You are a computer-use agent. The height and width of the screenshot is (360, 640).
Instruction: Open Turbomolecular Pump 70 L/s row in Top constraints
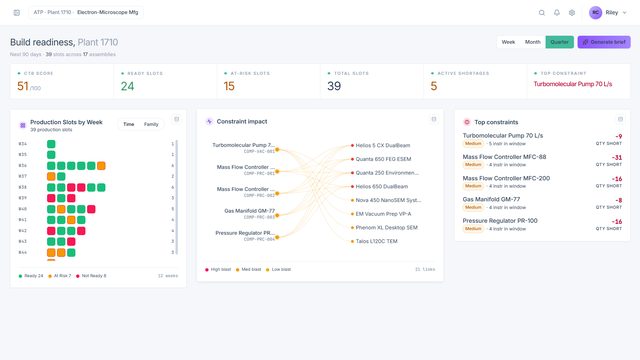[542, 139]
